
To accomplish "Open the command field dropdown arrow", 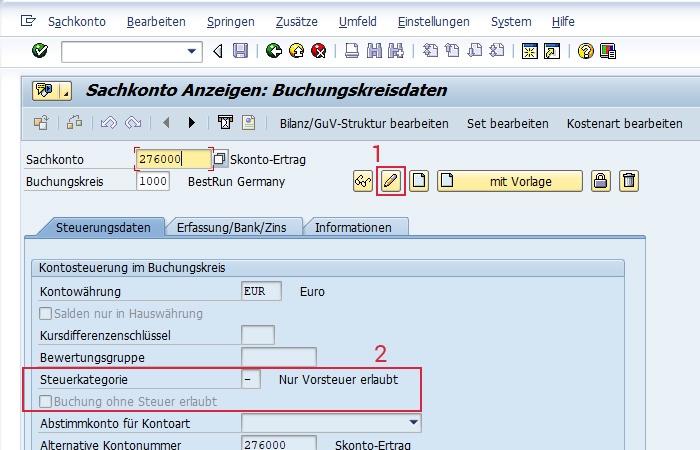I will [192, 51].
